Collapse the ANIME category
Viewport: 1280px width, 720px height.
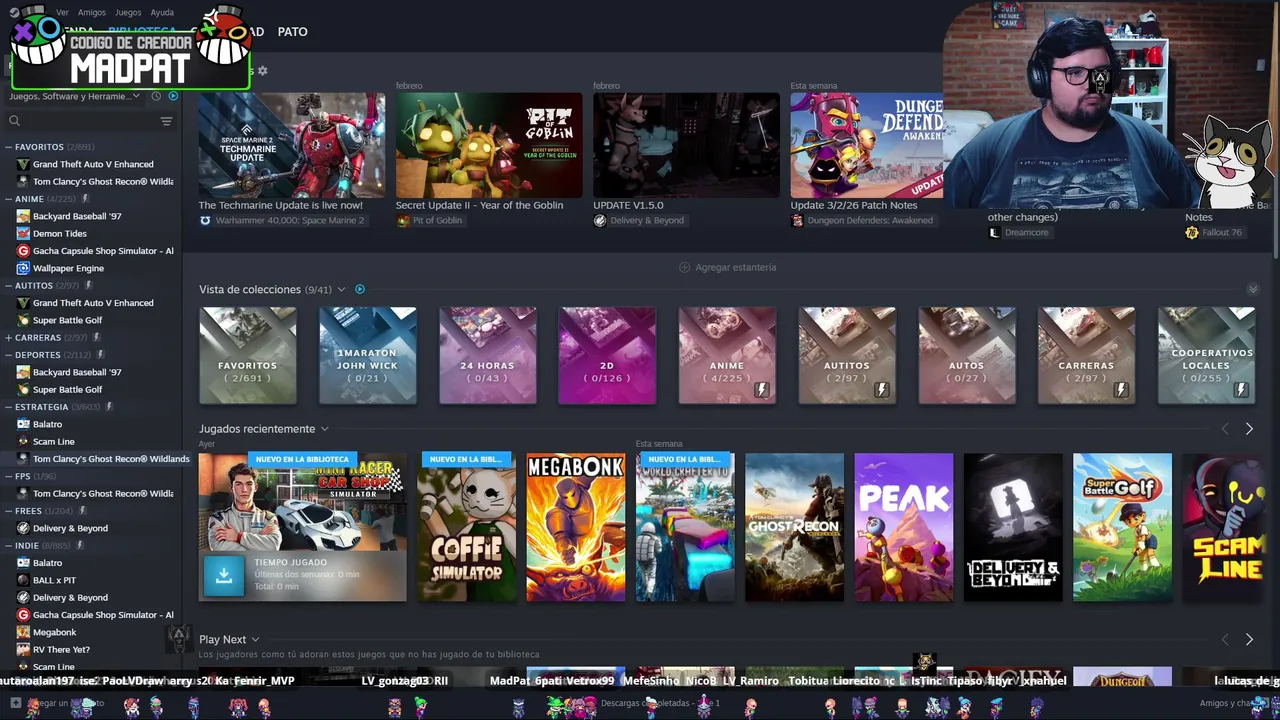click(8, 199)
